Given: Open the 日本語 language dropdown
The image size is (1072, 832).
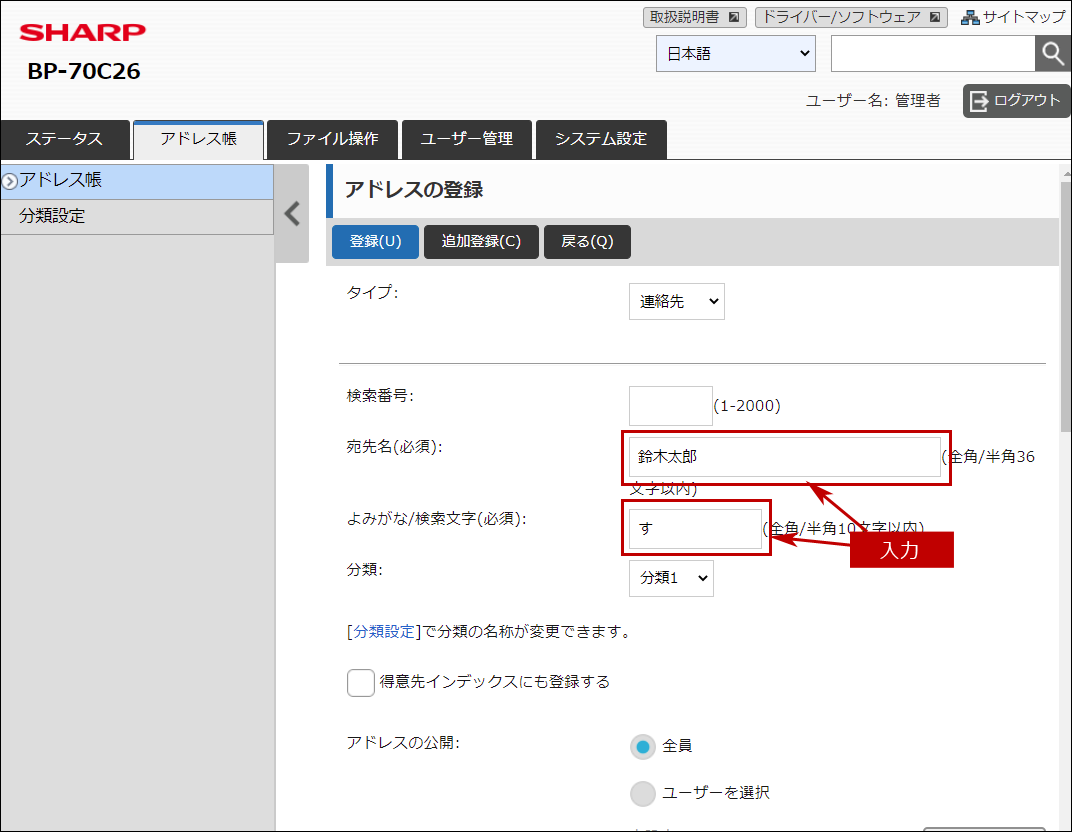Looking at the screenshot, I should tap(736, 53).
